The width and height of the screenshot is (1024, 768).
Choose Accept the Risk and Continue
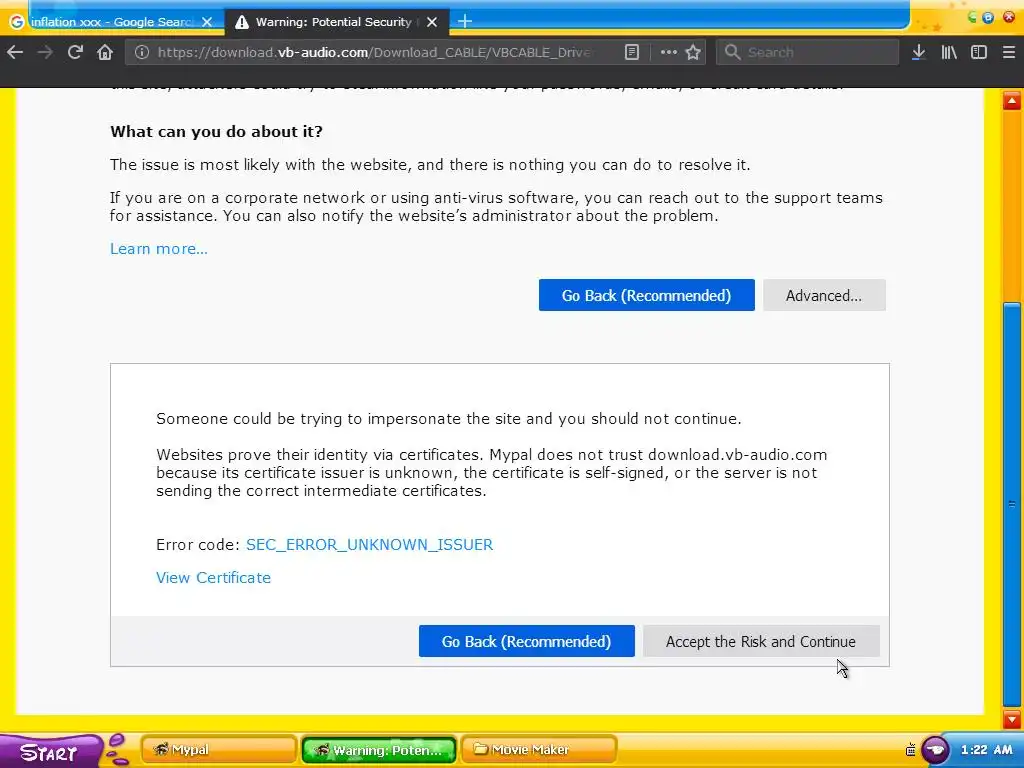point(761,641)
